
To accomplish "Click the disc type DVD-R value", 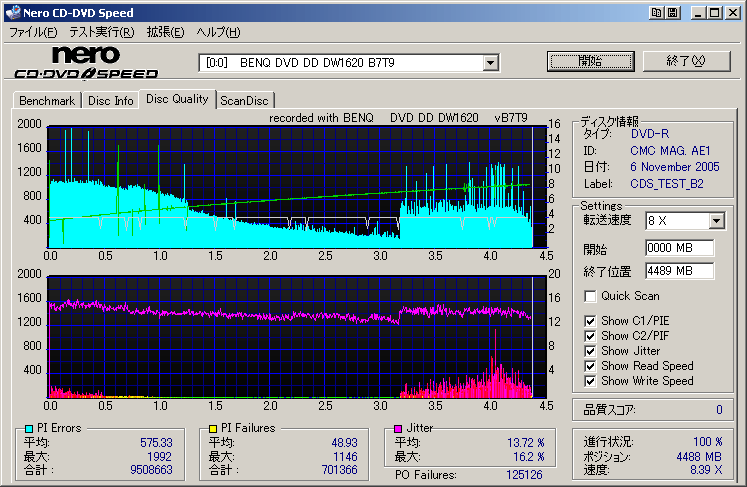I will pos(650,134).
